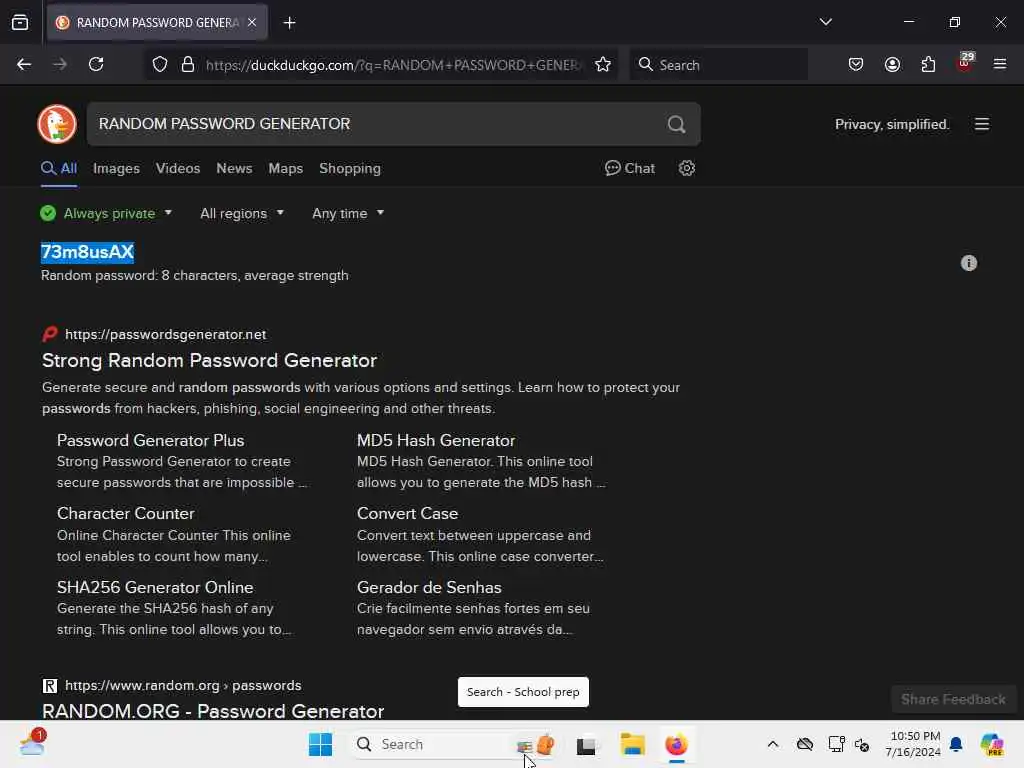Viewport: 1024px width, 768px height.
Task: Close the RANDOM PASSWORD GENERATOR tab
Action: pyautogui.click(x=252, y=22)
